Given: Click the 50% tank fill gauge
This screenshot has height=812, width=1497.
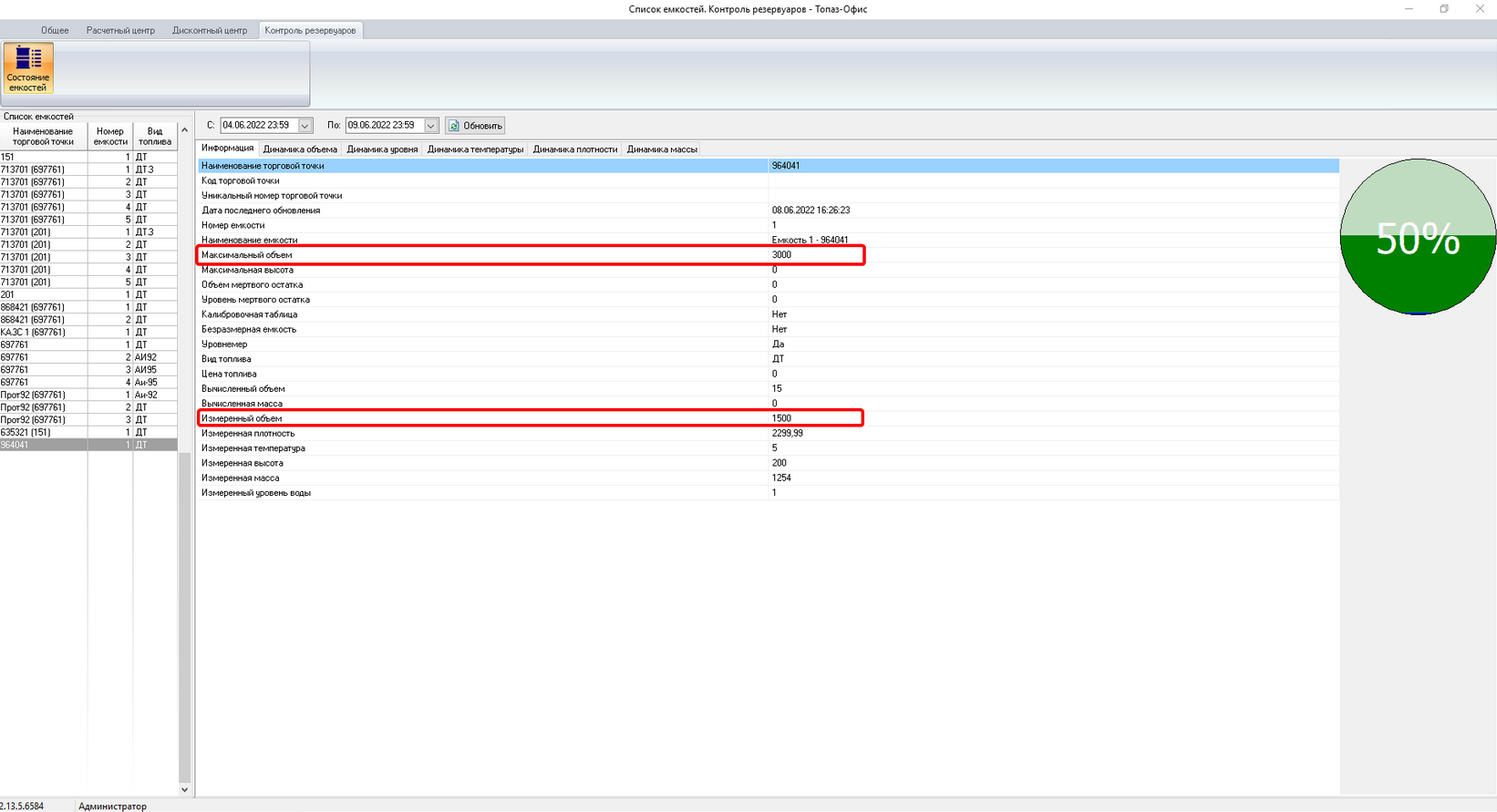Looking at the screenshot, I should [x=1418, y=237].
